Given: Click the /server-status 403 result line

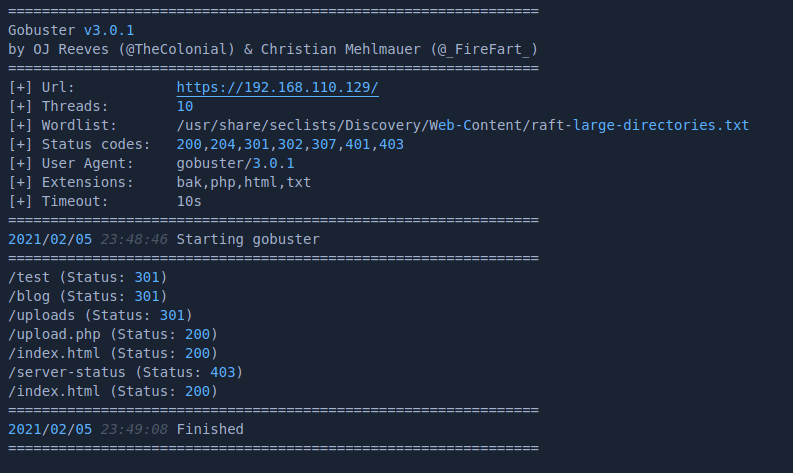Looking at the screenshot, I should 125,372.
